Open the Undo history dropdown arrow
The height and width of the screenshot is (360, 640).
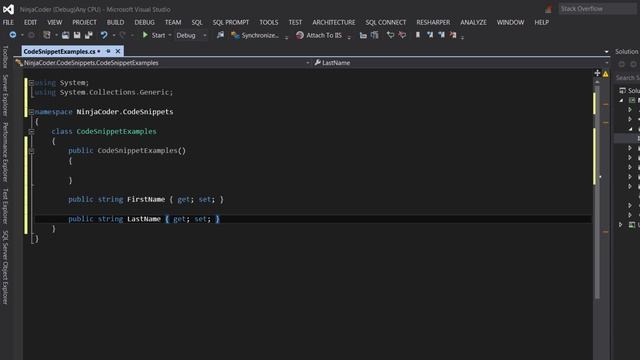[114, 35]
